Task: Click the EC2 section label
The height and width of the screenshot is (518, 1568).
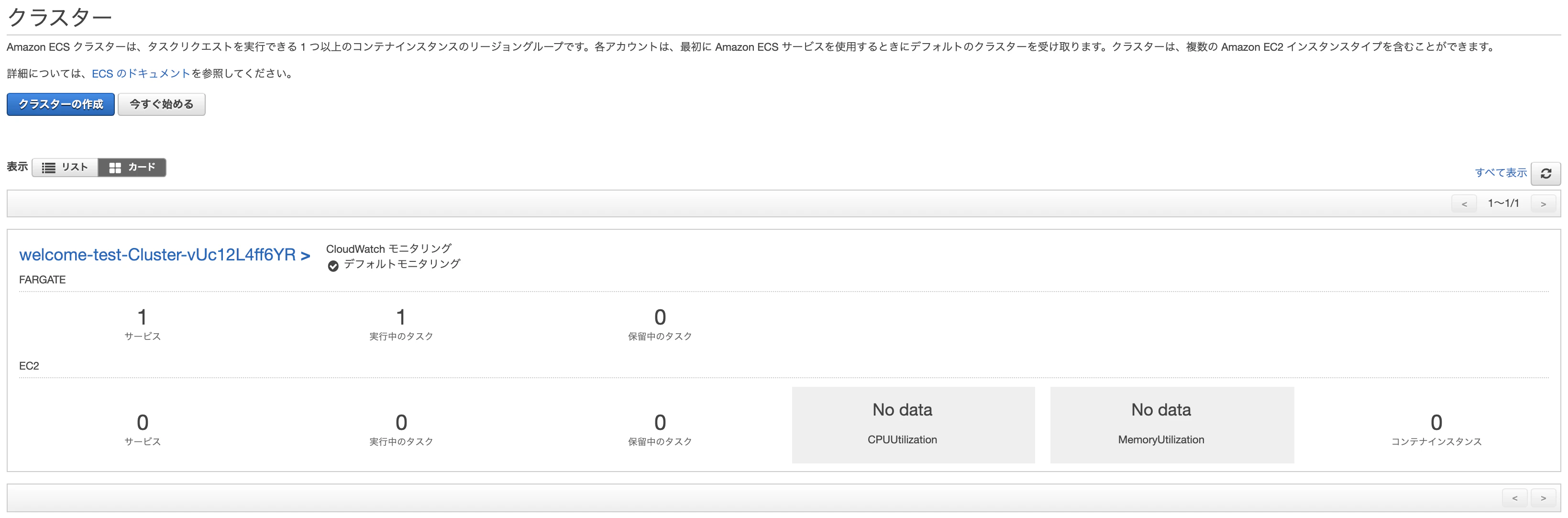Action: (x=29, y=366)
